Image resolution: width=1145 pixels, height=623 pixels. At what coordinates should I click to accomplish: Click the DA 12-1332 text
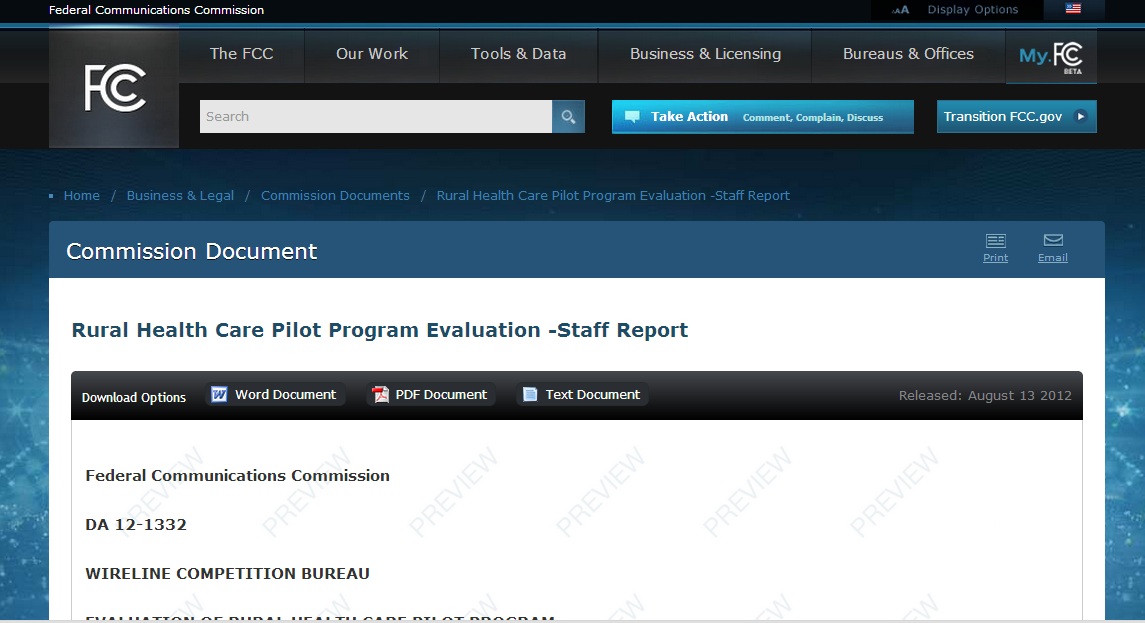136,524
